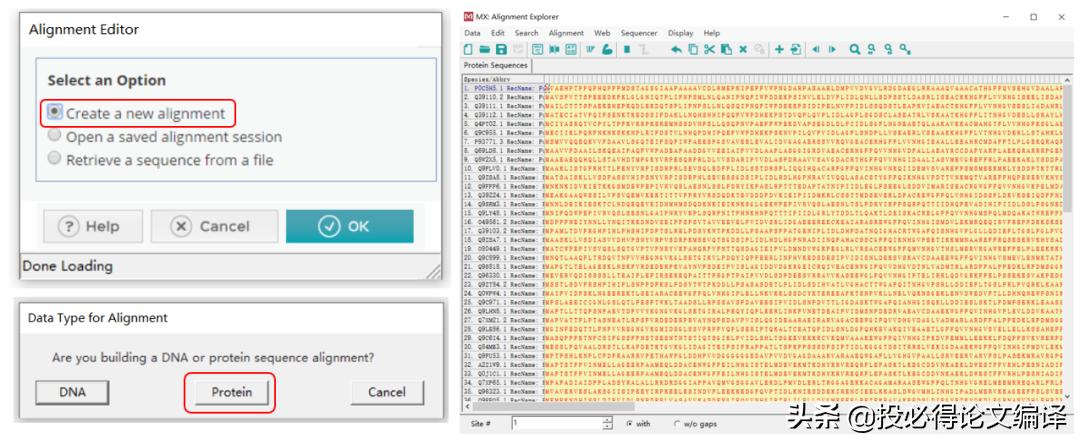Click the solid block mark site icon

pos(627,49)
